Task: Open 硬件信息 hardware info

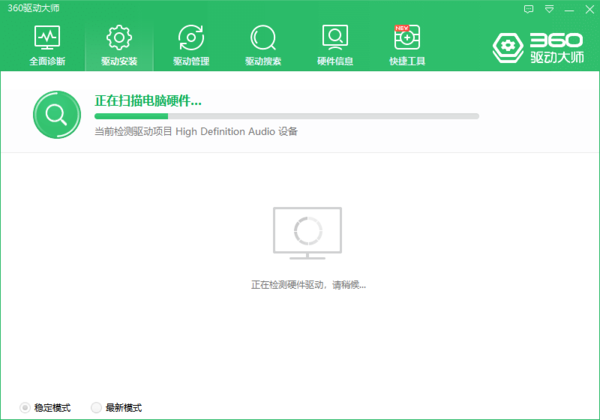Action: pos(335,45)
